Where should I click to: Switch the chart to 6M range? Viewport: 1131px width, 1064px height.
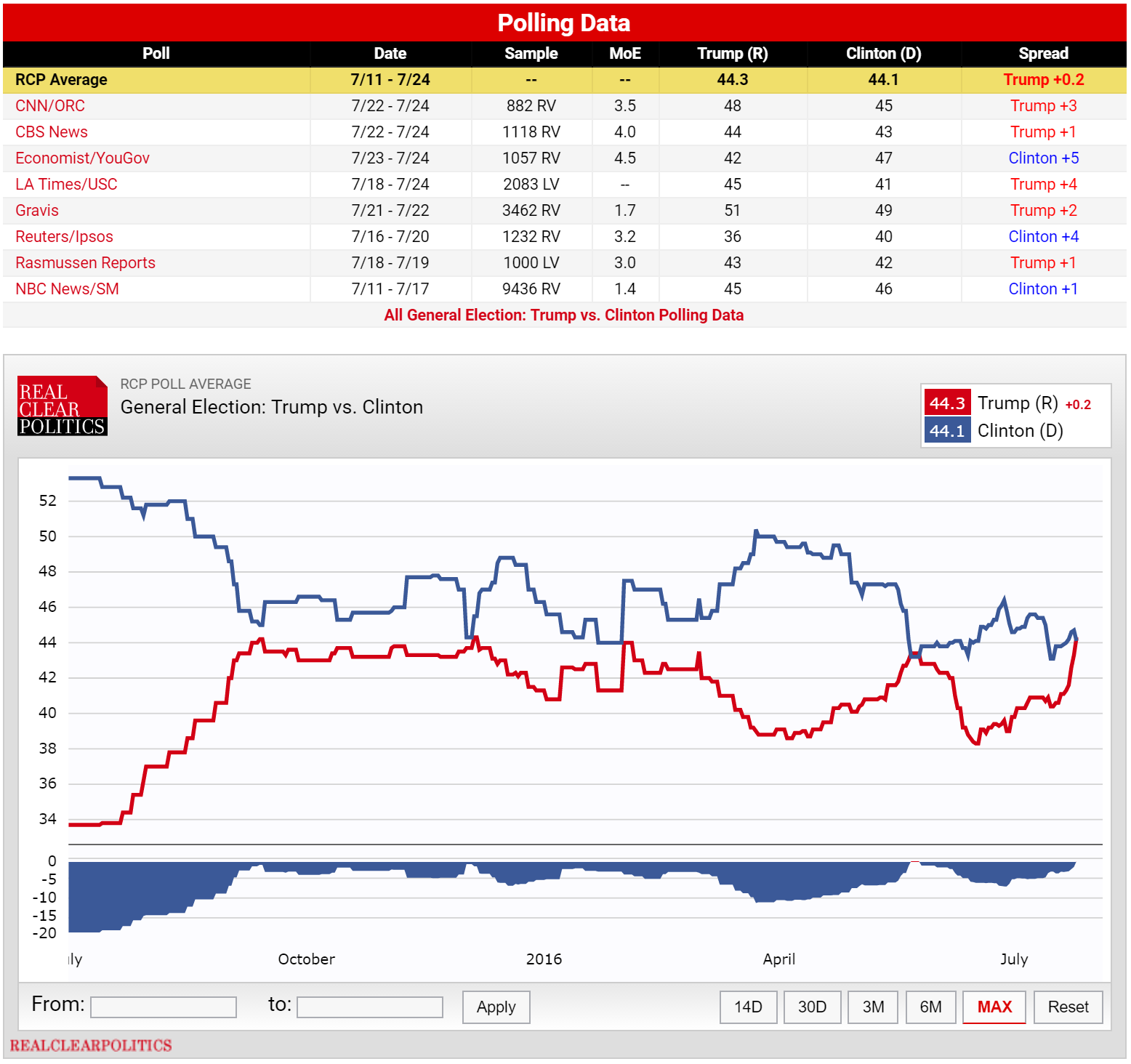click(x=931, y=1007)
